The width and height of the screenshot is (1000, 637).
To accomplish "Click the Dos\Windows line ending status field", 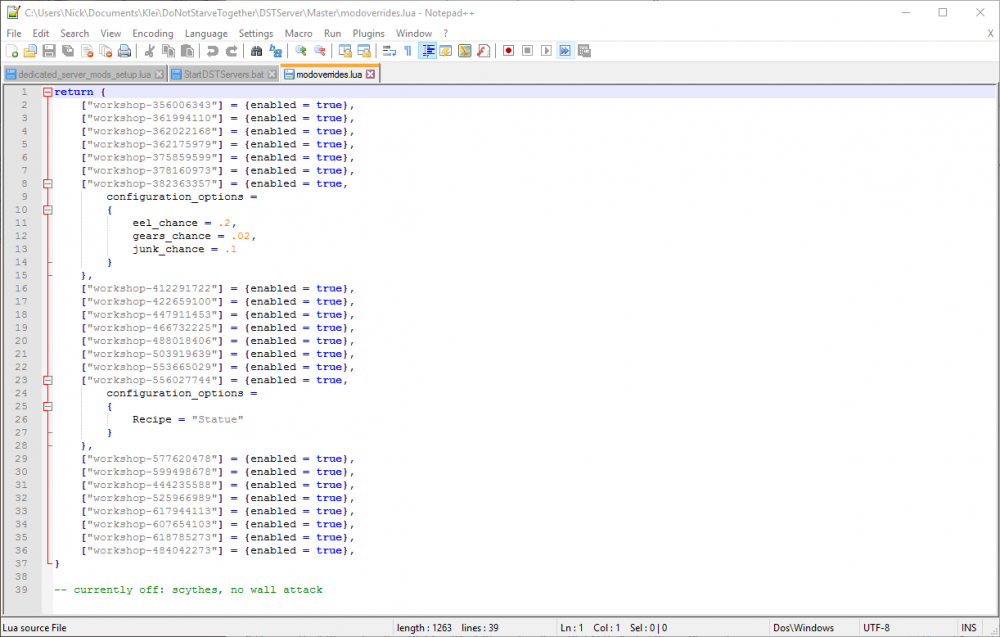I will [804, 628].
